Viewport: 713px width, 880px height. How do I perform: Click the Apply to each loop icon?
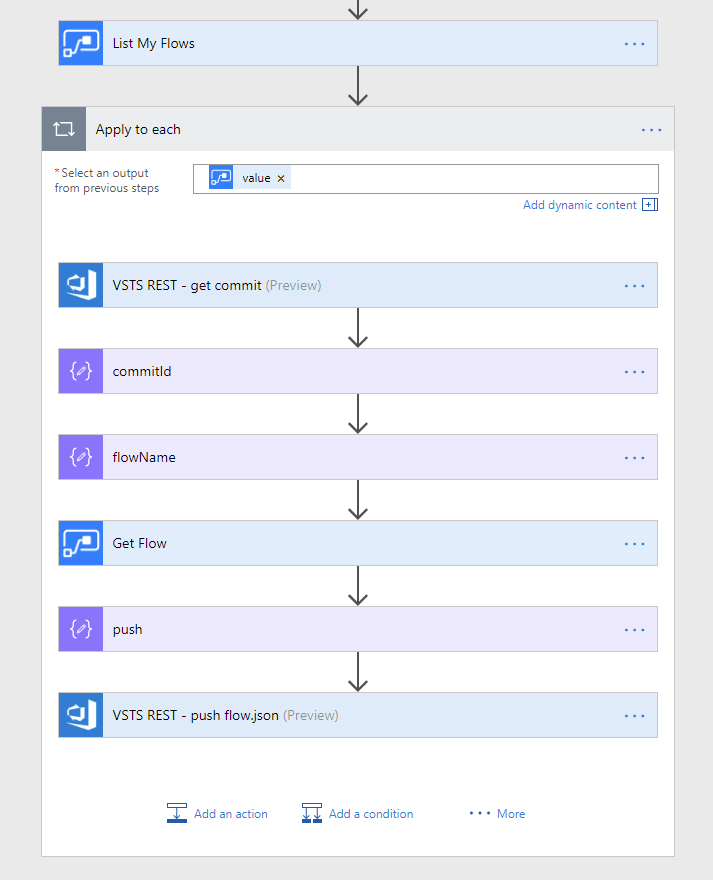(x=64, y=130)
